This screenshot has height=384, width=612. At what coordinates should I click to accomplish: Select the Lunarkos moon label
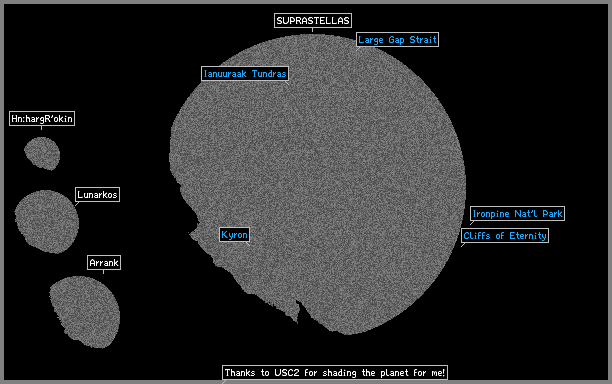97,195
